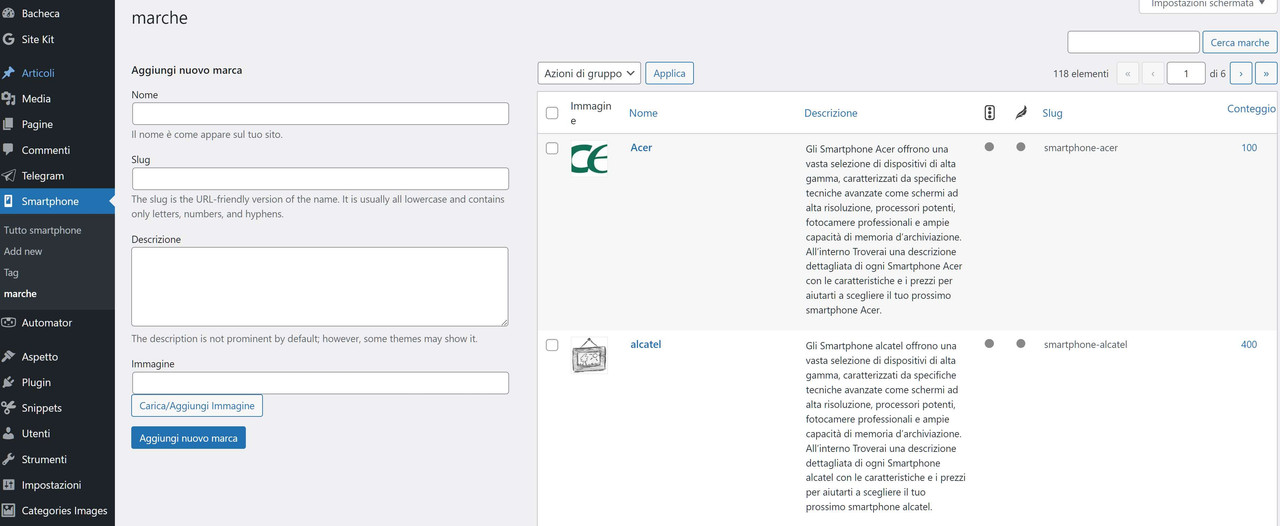Image resolution: width=1280 pixels, height=526 pixels.
Task: Open Acer count link 100
Action: click(1249, 148)
